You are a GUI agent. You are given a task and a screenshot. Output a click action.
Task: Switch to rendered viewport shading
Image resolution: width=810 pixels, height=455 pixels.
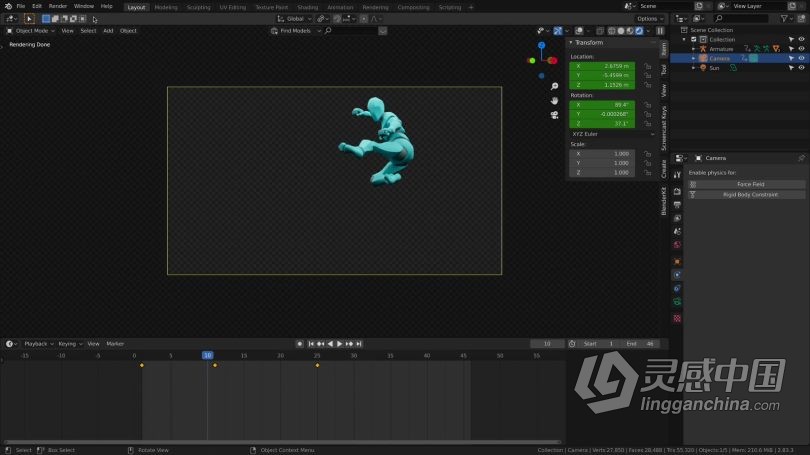coord(639,31)
